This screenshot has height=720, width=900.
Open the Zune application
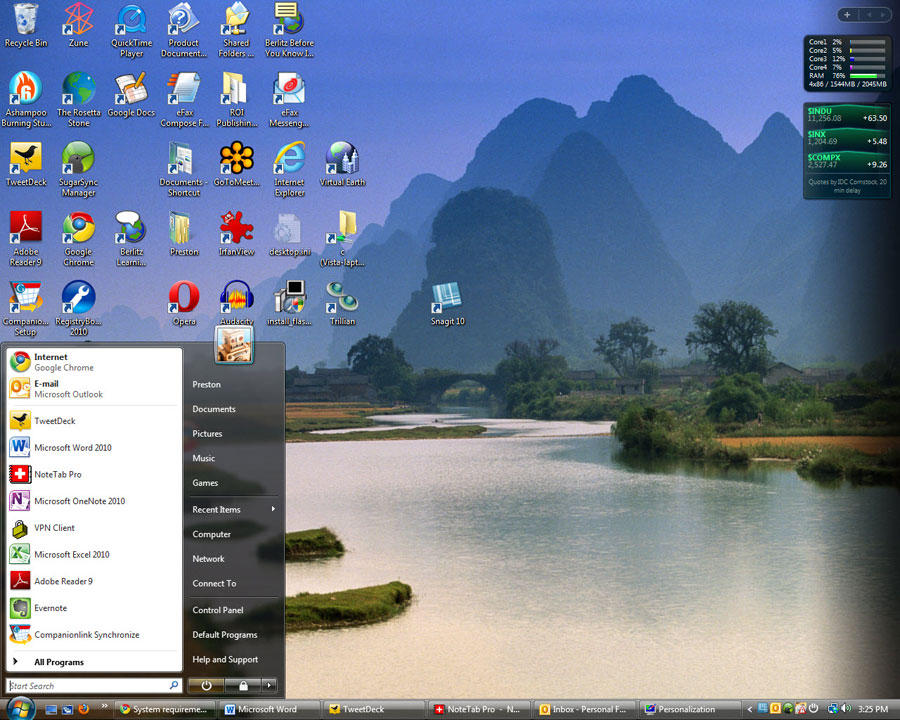(x=78, y=20)
